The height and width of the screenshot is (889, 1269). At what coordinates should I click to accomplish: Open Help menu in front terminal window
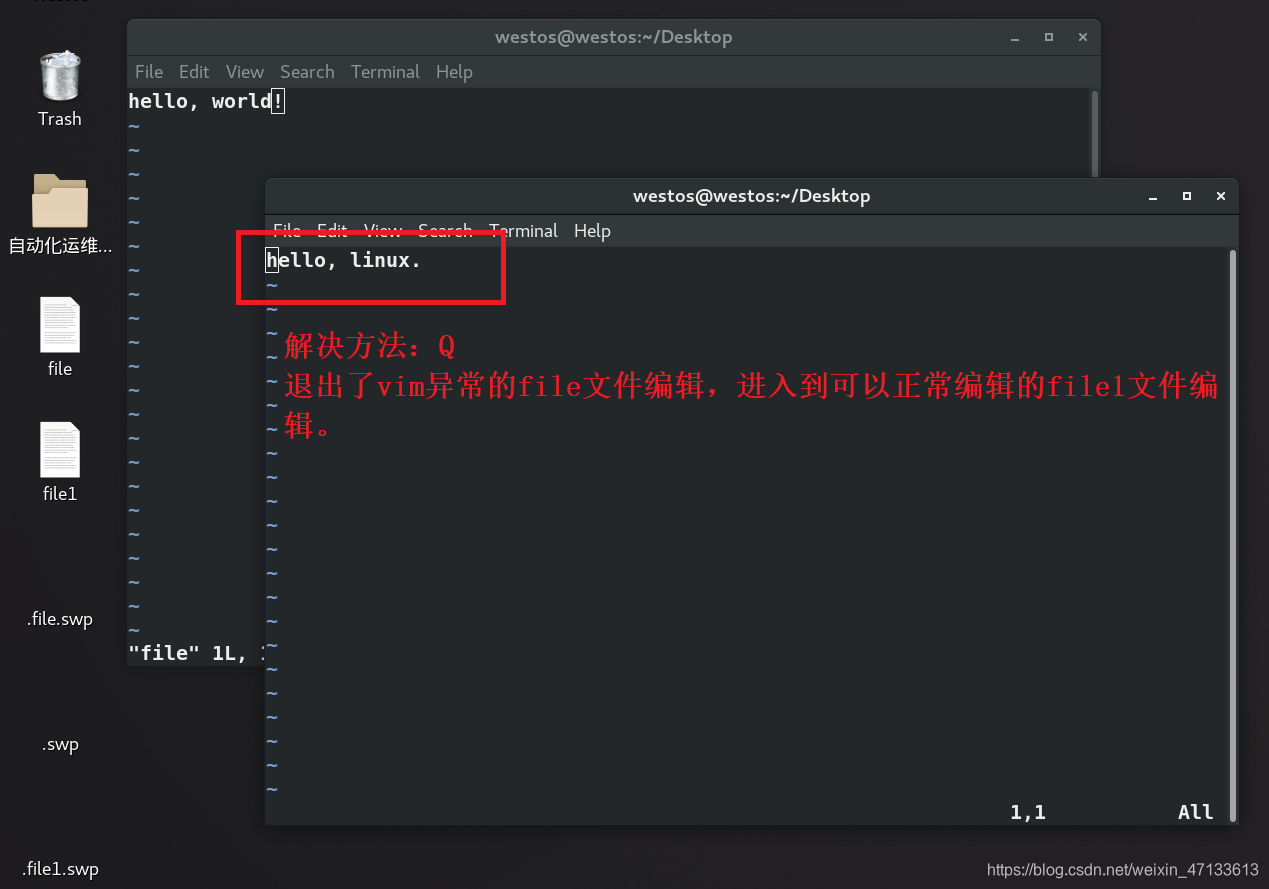(592, 231)
